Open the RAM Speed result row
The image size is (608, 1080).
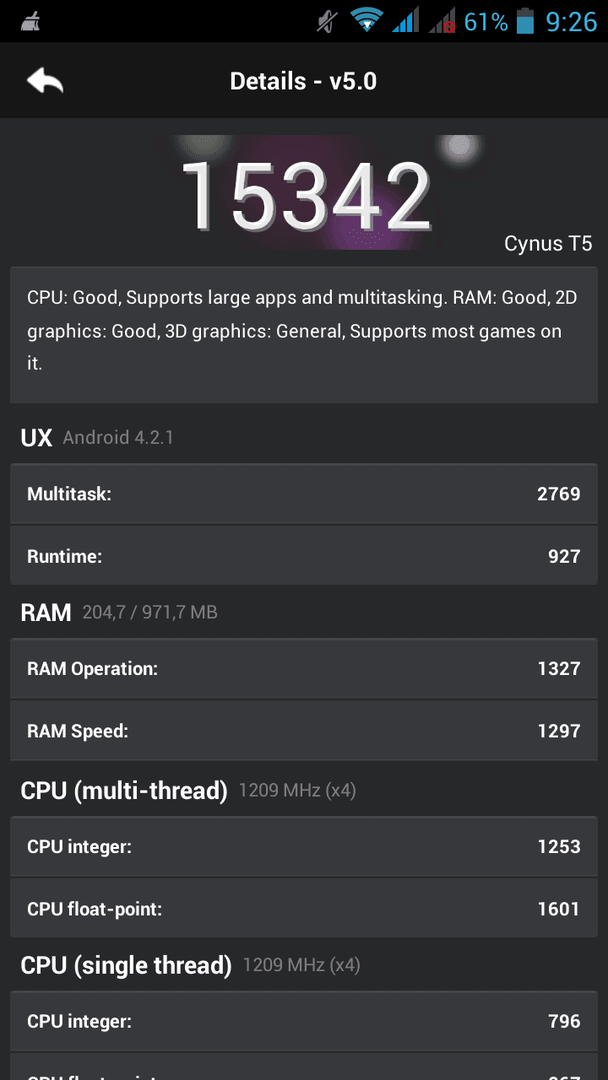click(x=304, y=730)
